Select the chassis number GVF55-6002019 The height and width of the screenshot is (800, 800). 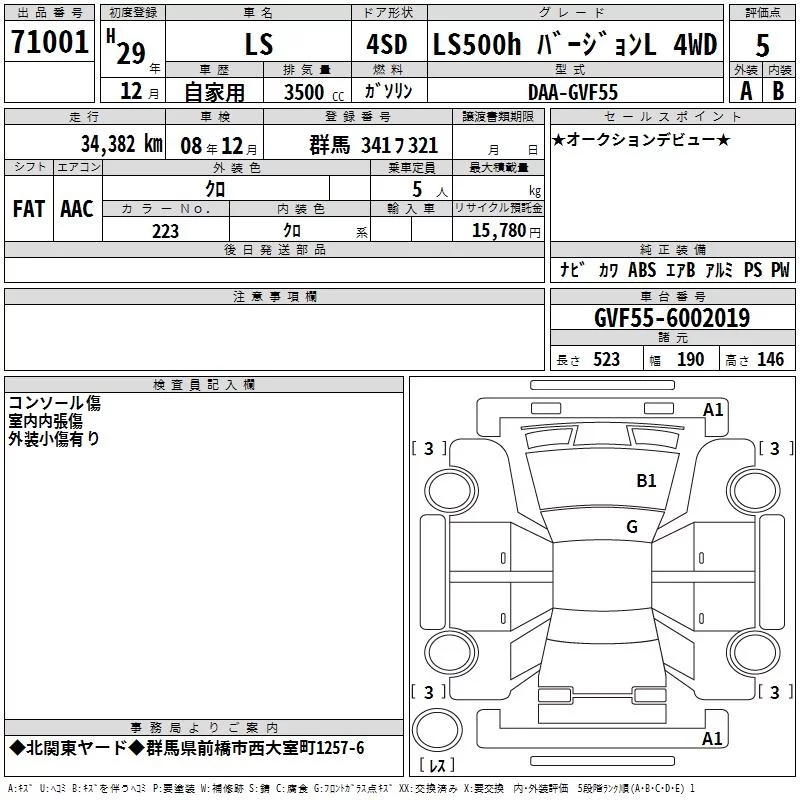pyautogui.click(x=672, y=318)
